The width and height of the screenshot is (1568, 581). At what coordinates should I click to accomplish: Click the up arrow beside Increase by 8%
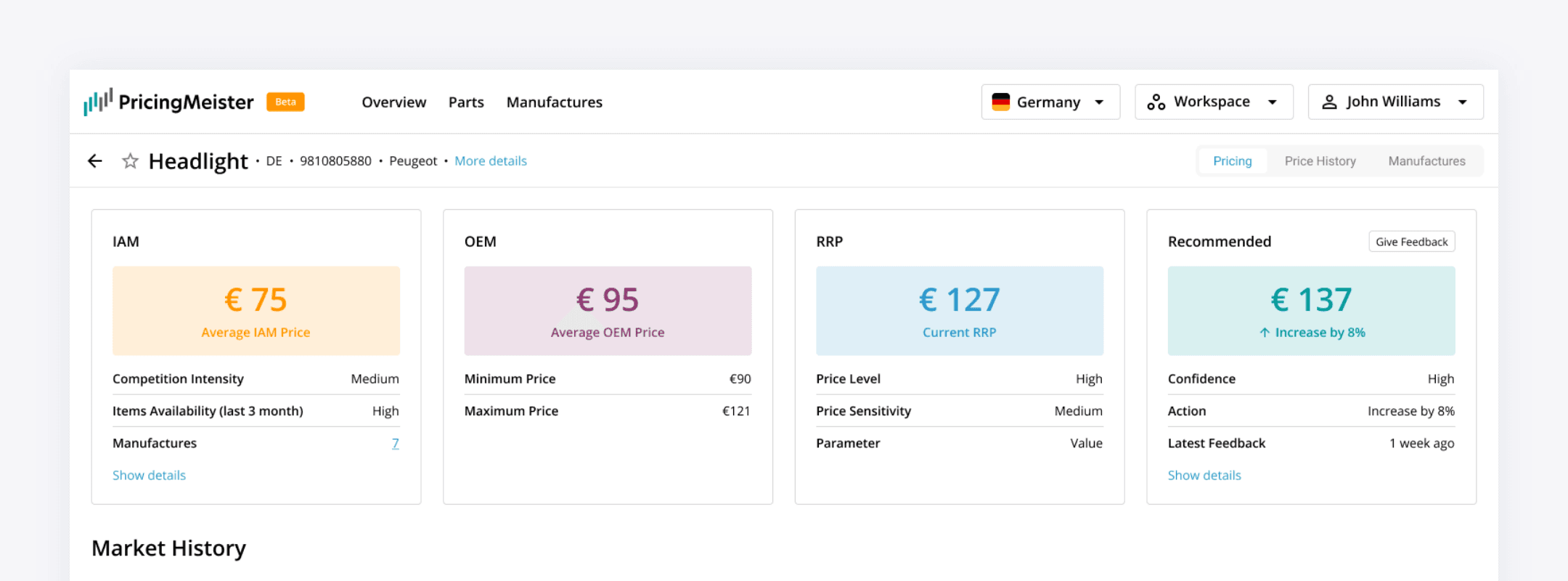(1265, 332)
